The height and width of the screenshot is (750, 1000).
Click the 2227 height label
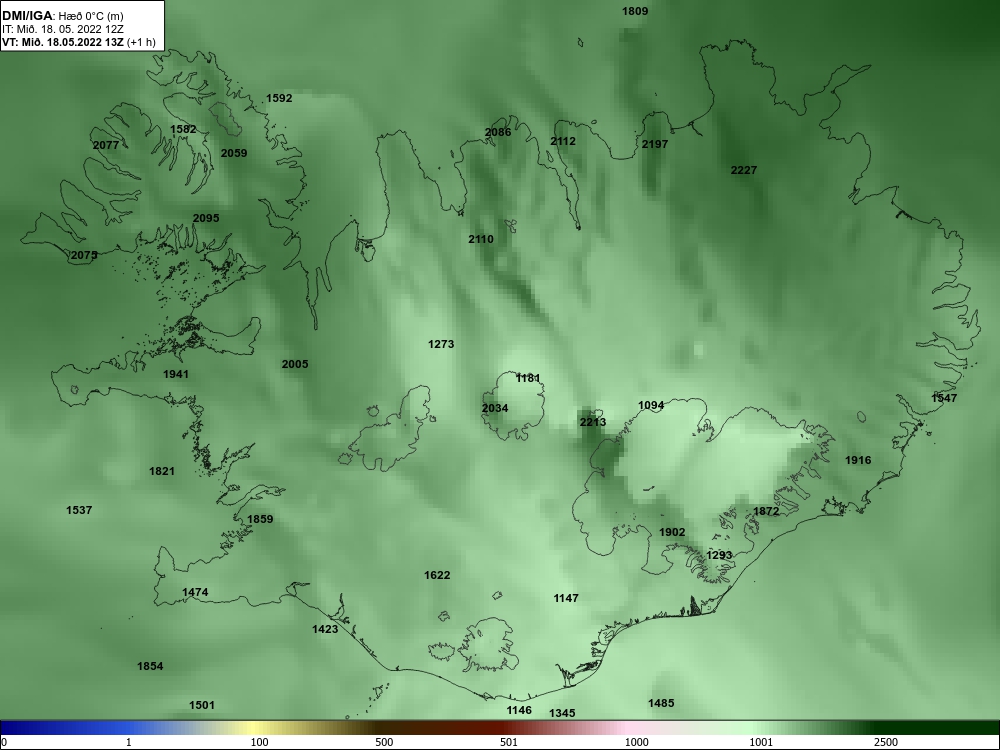click(744, 170)
